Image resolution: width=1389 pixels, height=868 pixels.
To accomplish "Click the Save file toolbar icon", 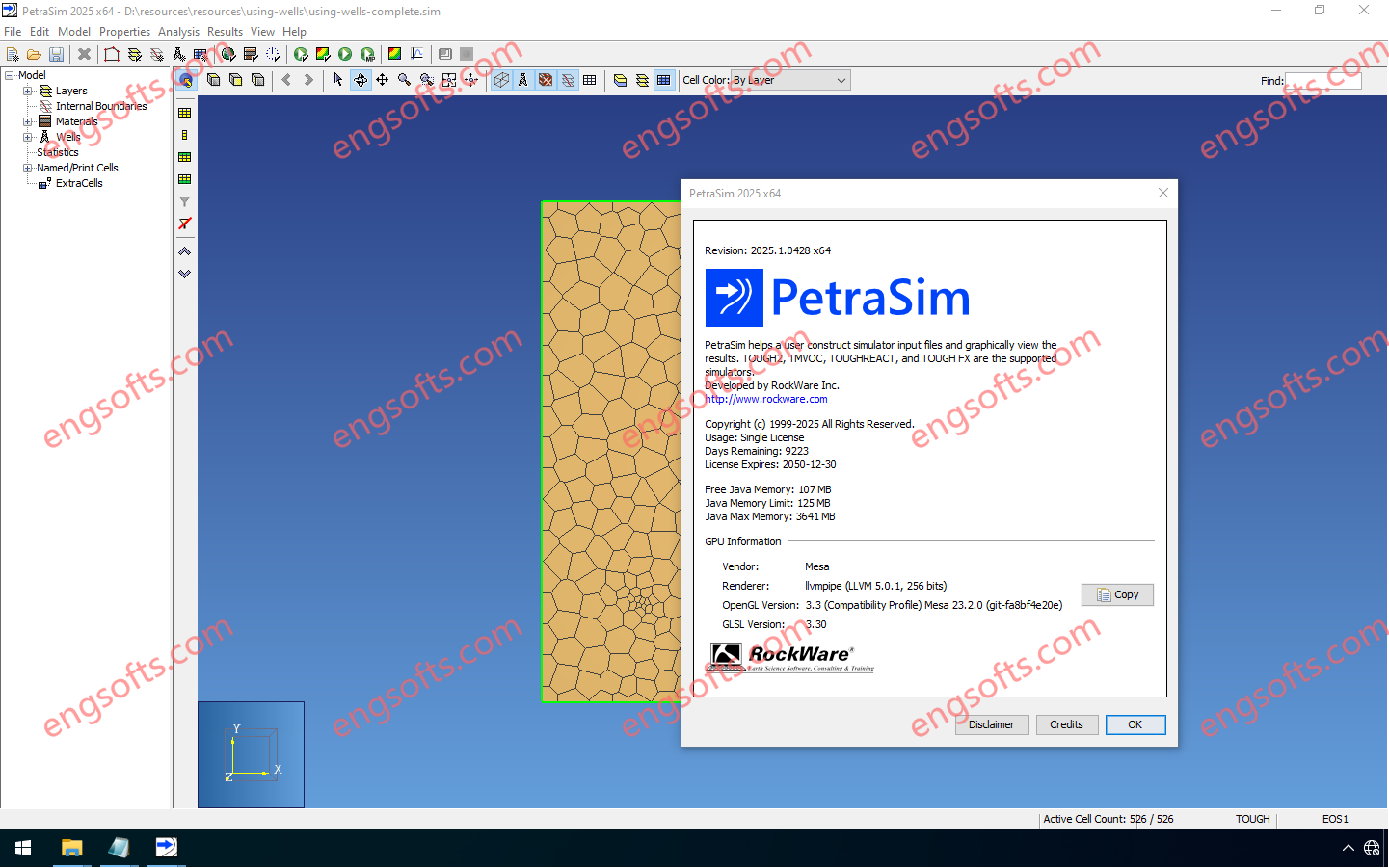I will pos(56,55).
